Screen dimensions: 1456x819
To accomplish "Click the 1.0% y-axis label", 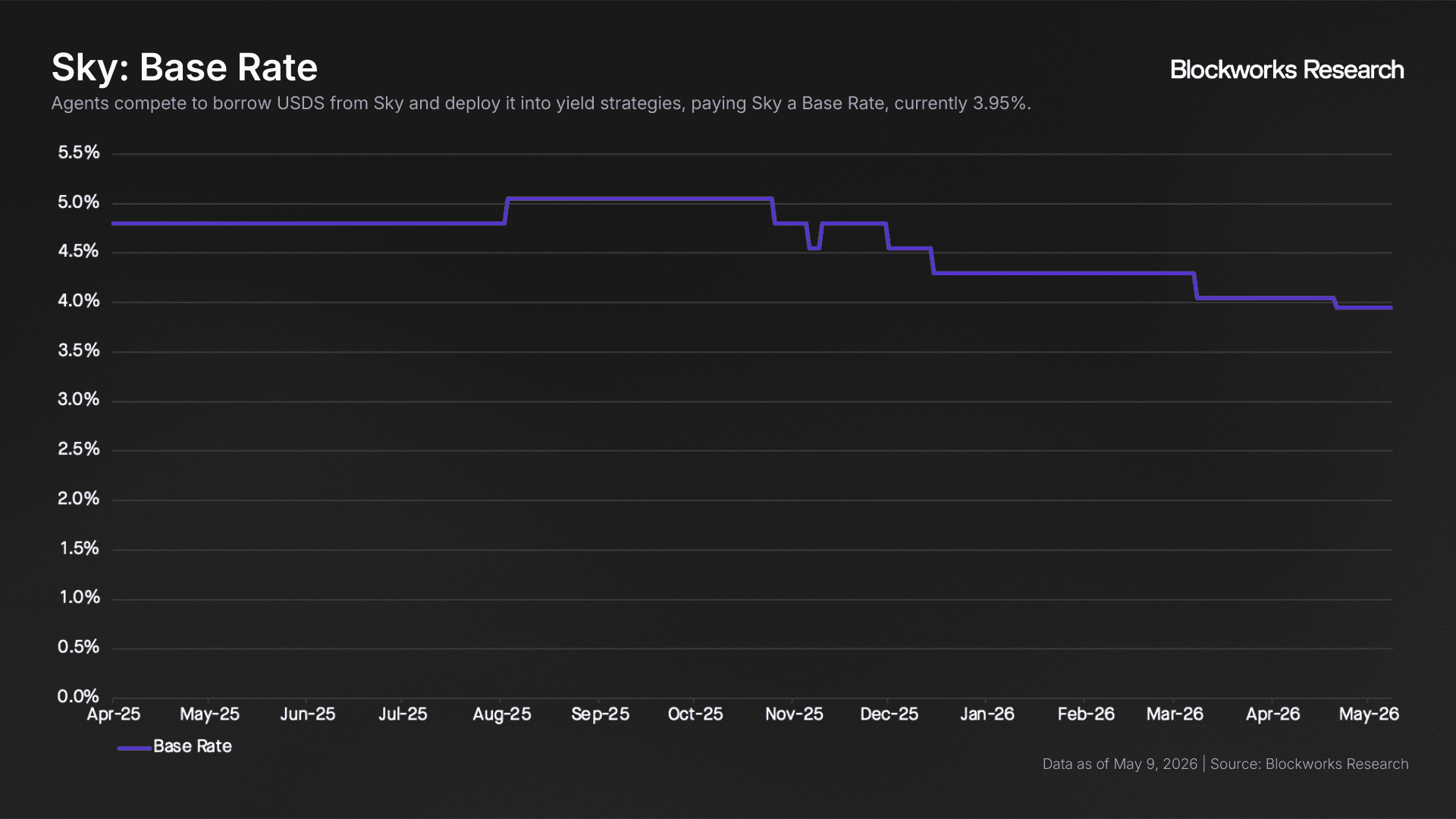I will (80, 598).
